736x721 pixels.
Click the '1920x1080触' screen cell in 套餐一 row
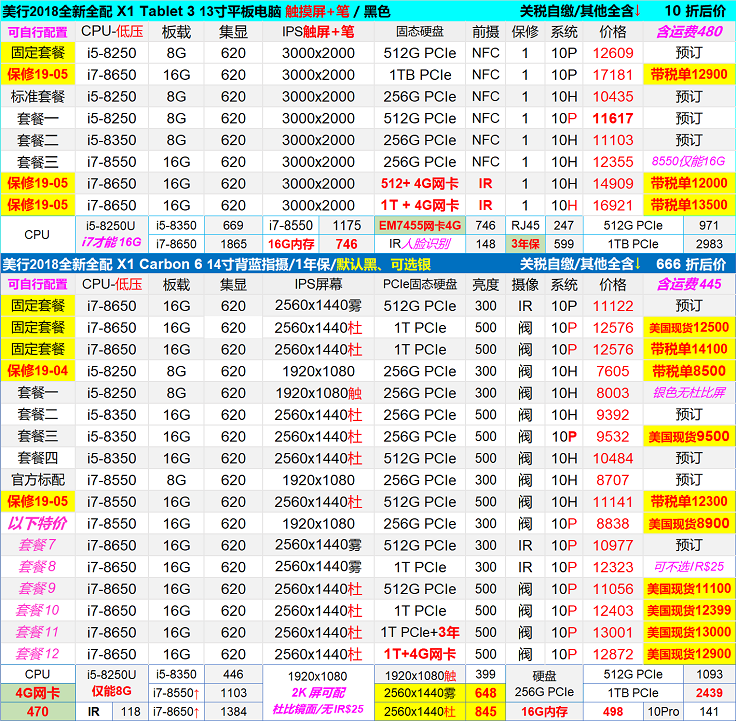(318, 393)
